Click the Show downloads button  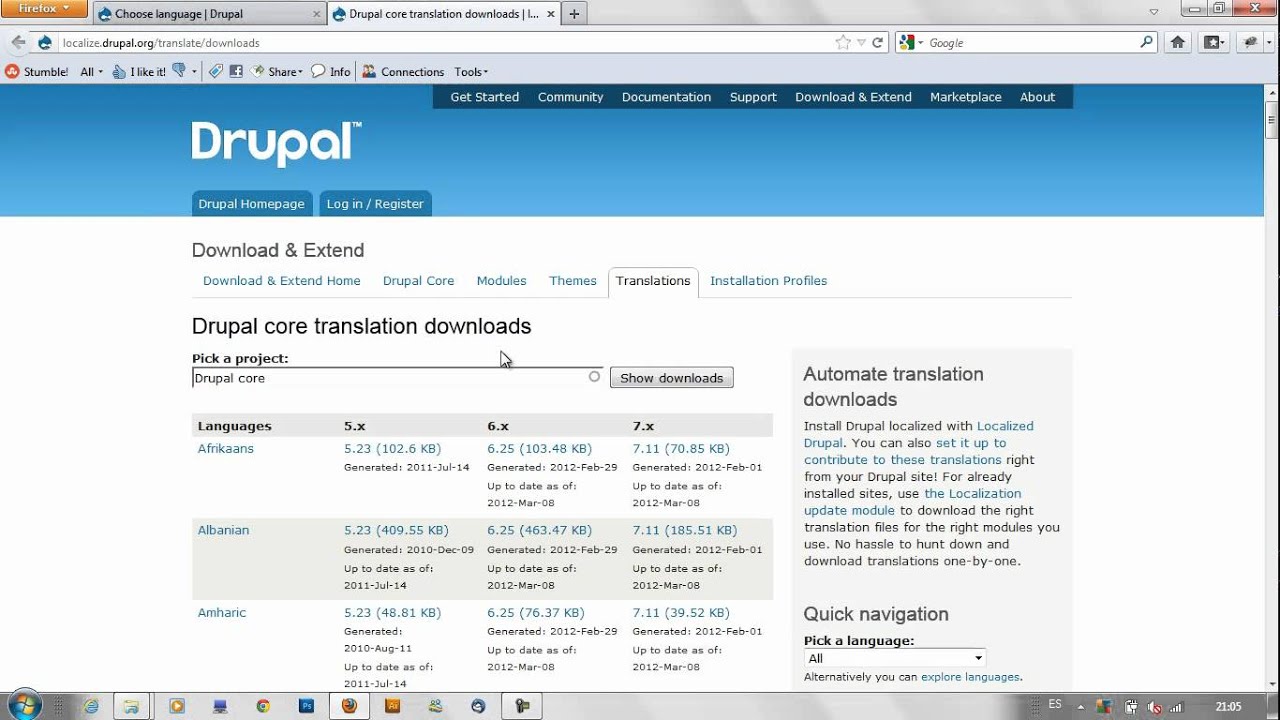coord(672,378)
